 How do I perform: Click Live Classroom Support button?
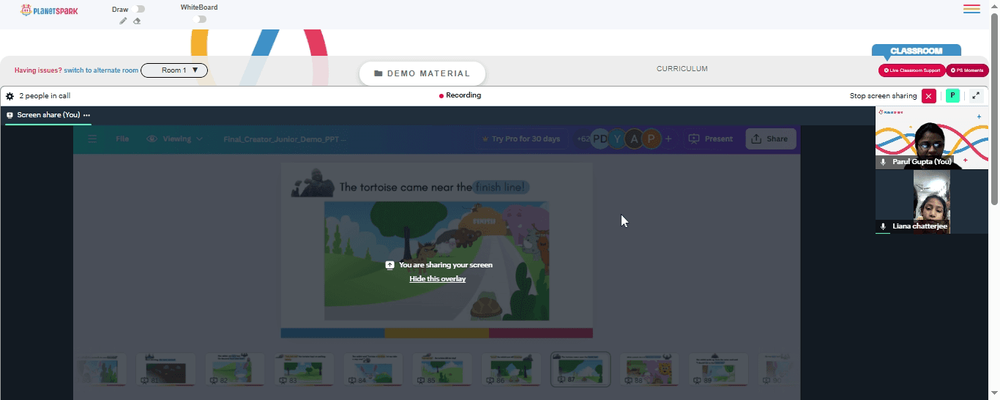pyautogui.click(x=911, y=70)
